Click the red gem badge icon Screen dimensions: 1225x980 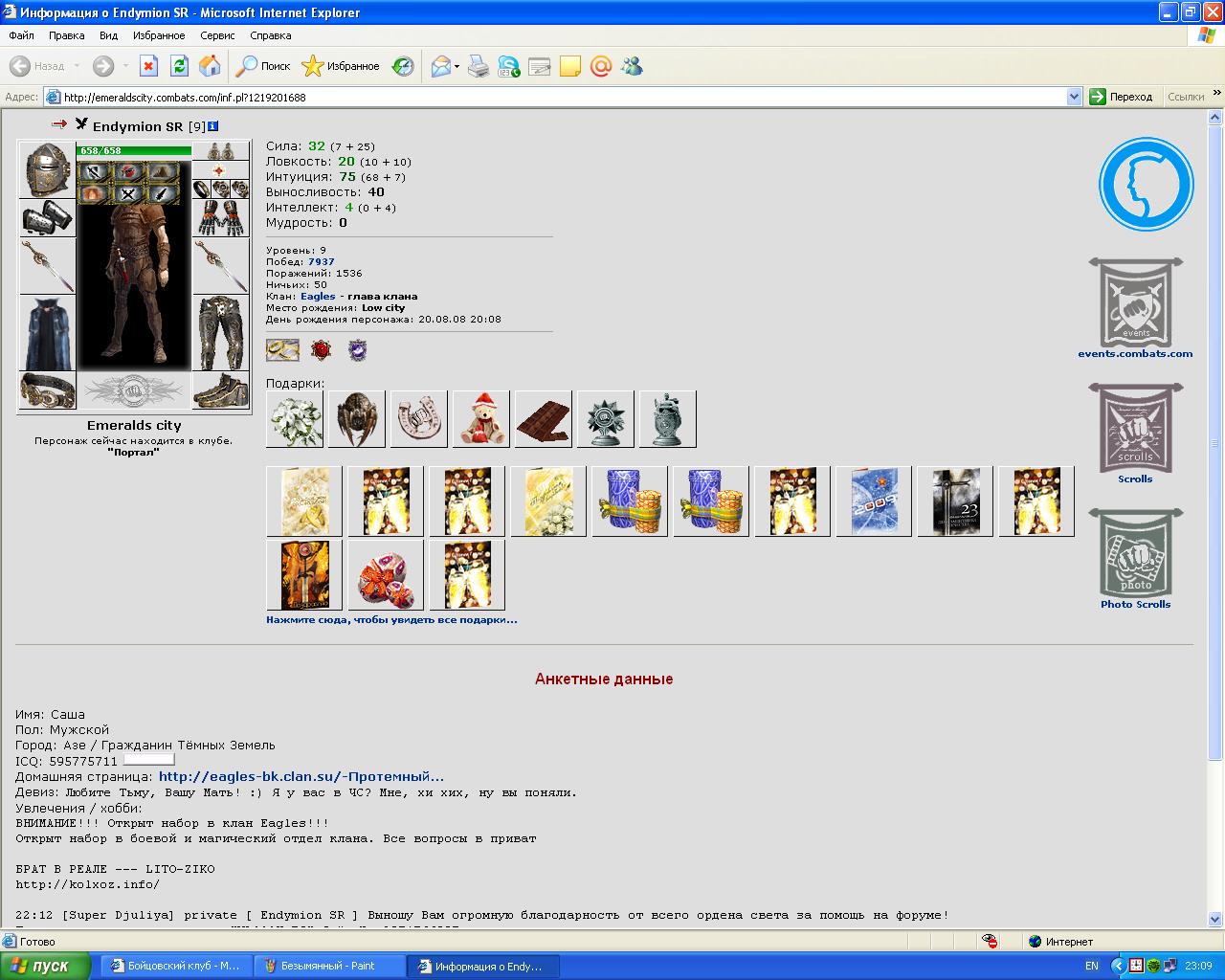click(x=321, y=350)
